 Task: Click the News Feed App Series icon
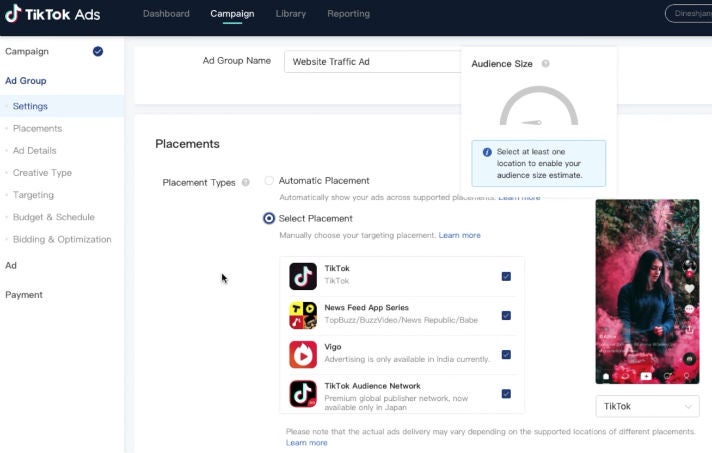(x=303, y=315)
